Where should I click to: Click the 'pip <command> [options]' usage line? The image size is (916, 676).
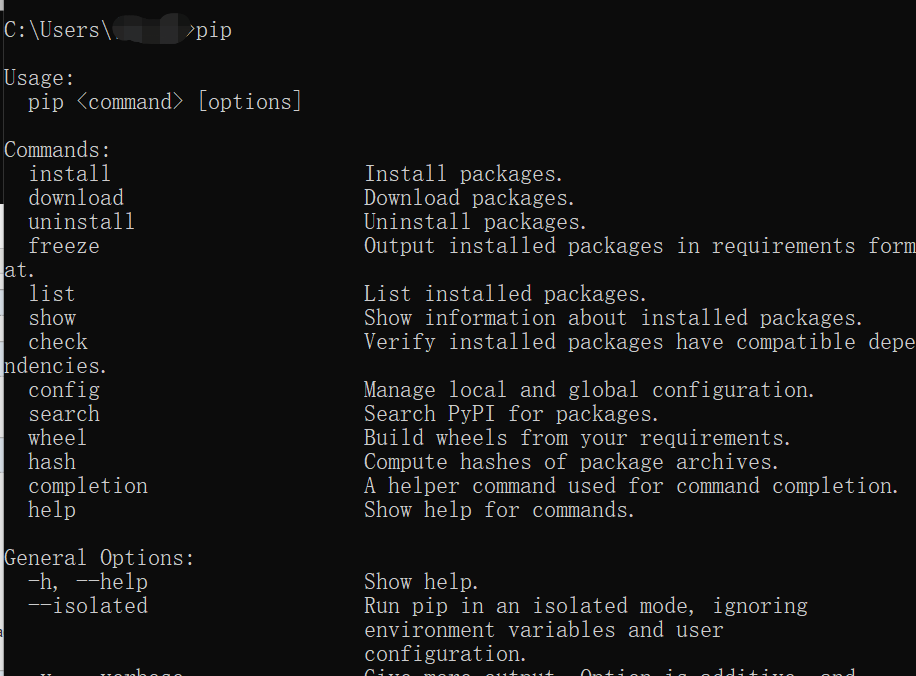point(165,102)
